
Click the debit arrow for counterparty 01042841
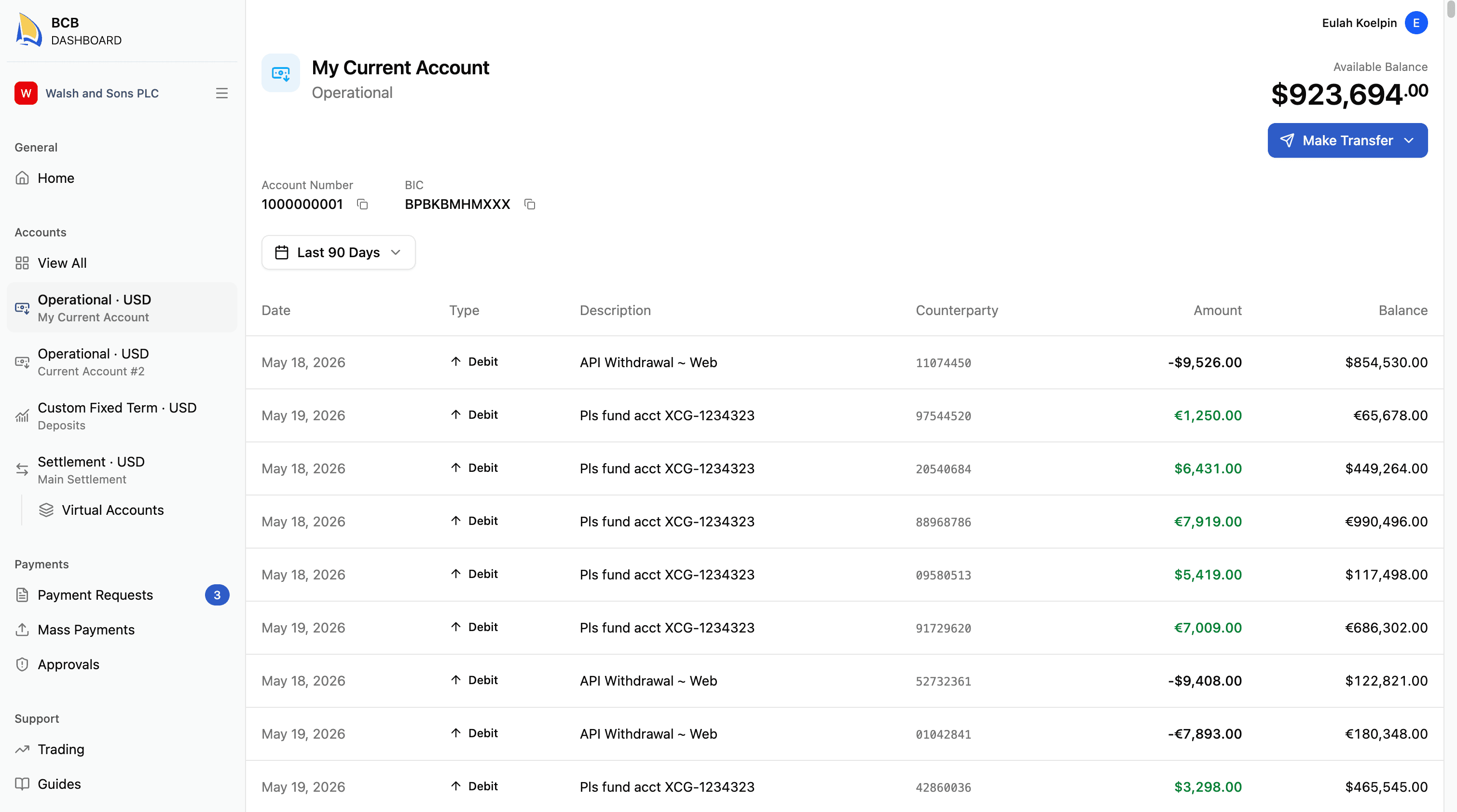[x=456, y=733]
